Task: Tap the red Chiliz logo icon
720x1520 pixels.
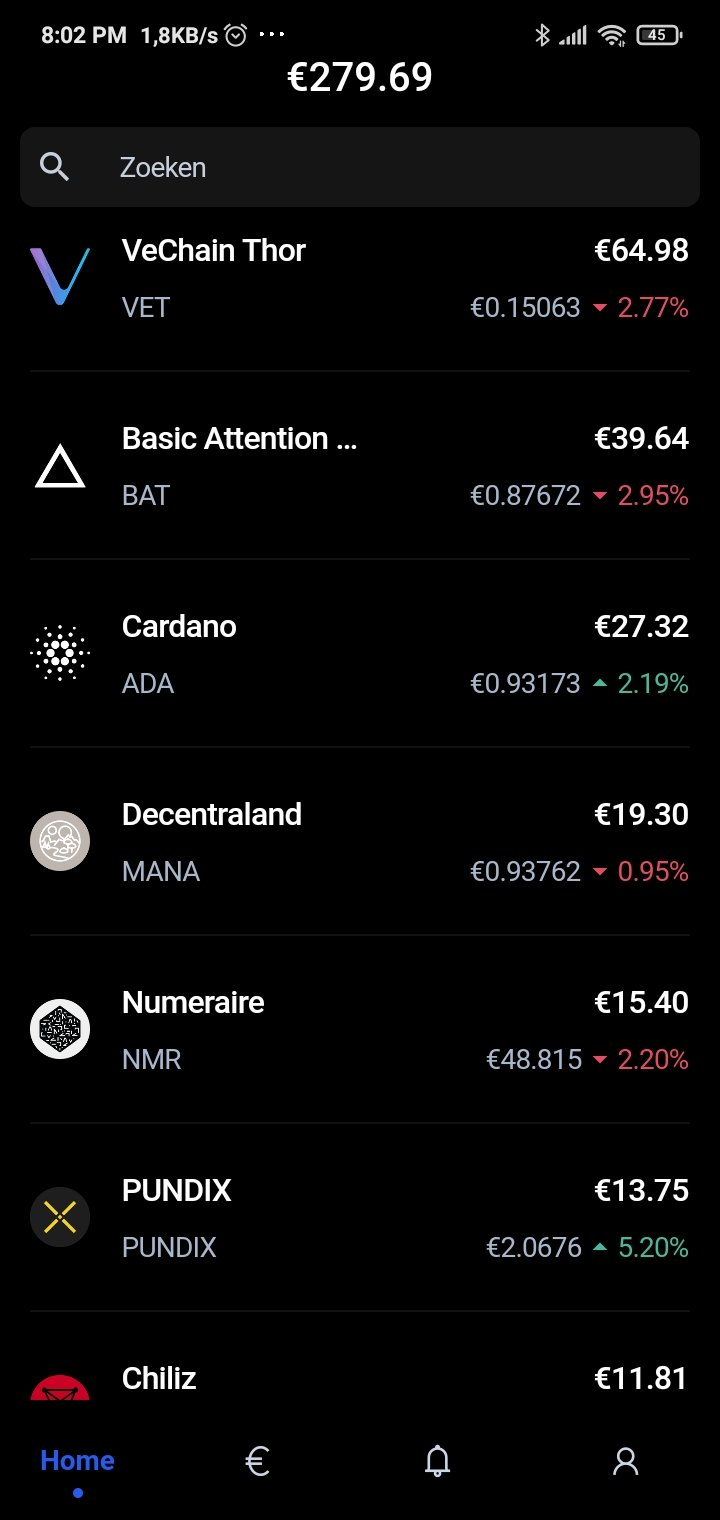Action: click(60, 1388)
